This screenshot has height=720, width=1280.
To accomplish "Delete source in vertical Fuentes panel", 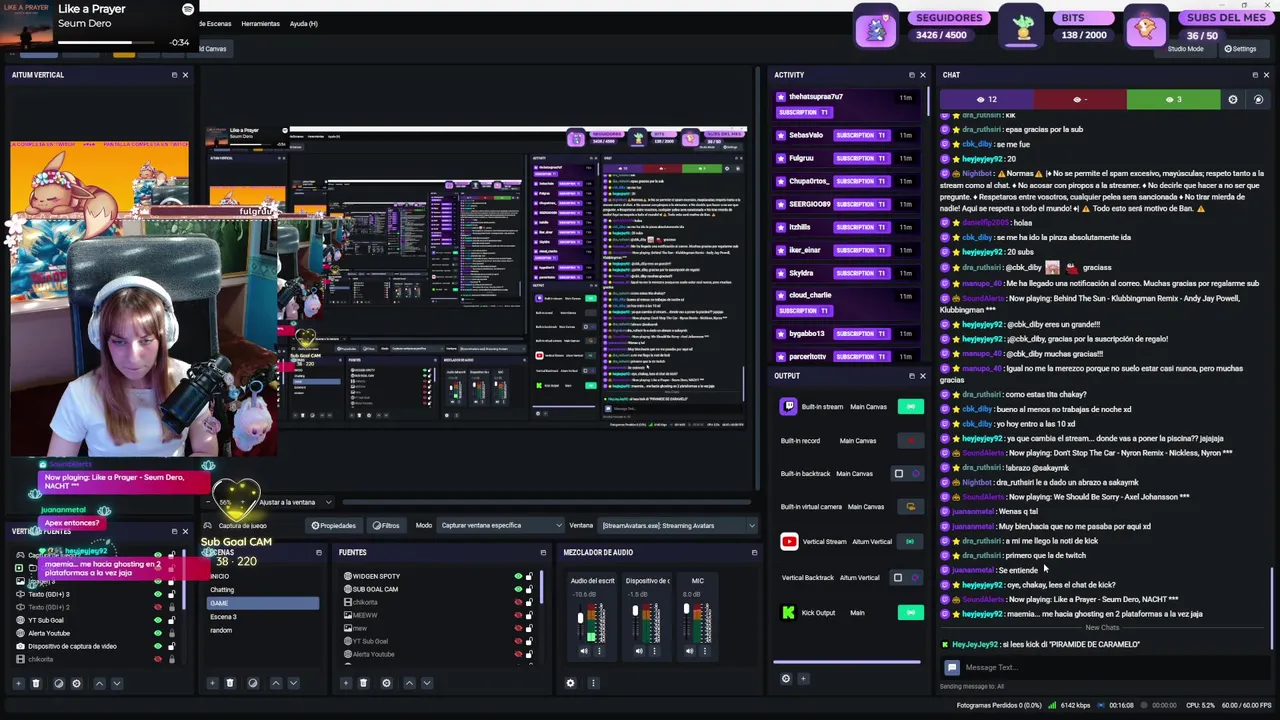I will 36,683.
